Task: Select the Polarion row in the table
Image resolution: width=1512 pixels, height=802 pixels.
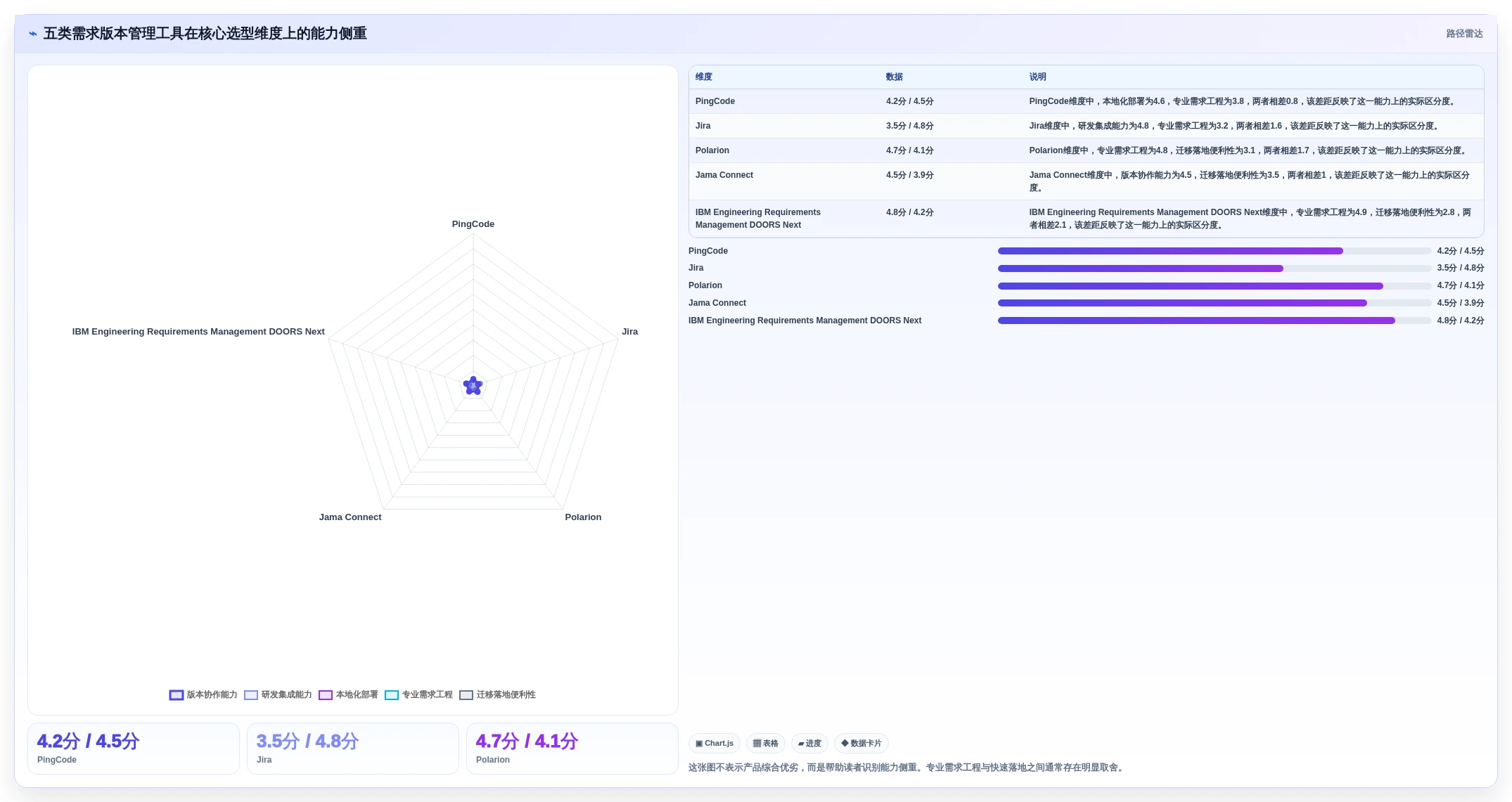Action: coord(1086,150)
